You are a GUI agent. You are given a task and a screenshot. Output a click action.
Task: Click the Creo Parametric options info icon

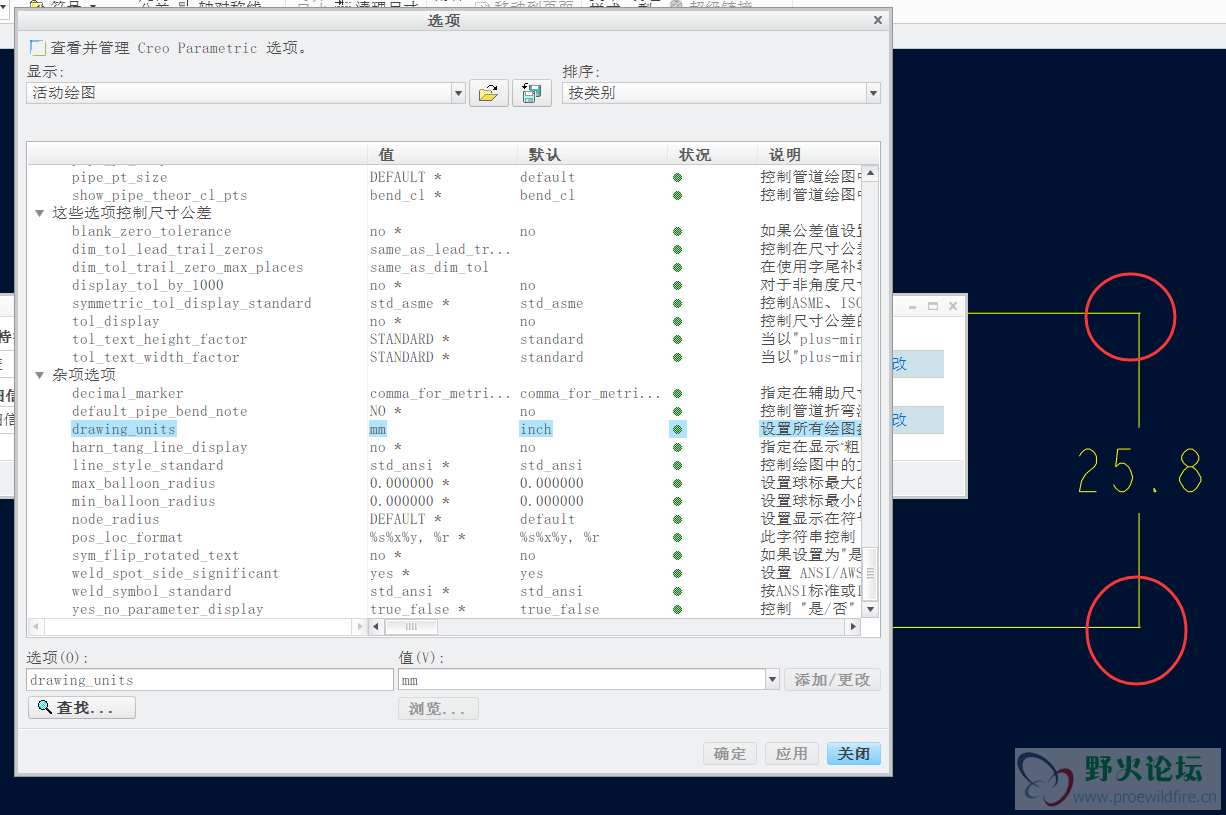(37, 47)
